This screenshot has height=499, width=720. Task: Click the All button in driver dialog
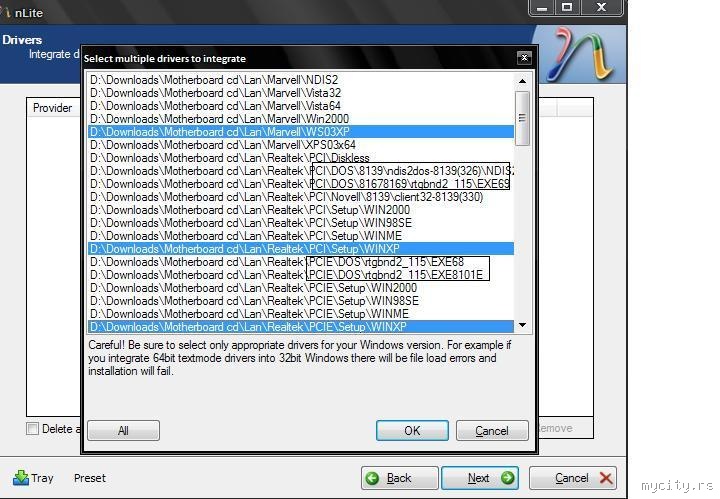pos(124,431)
